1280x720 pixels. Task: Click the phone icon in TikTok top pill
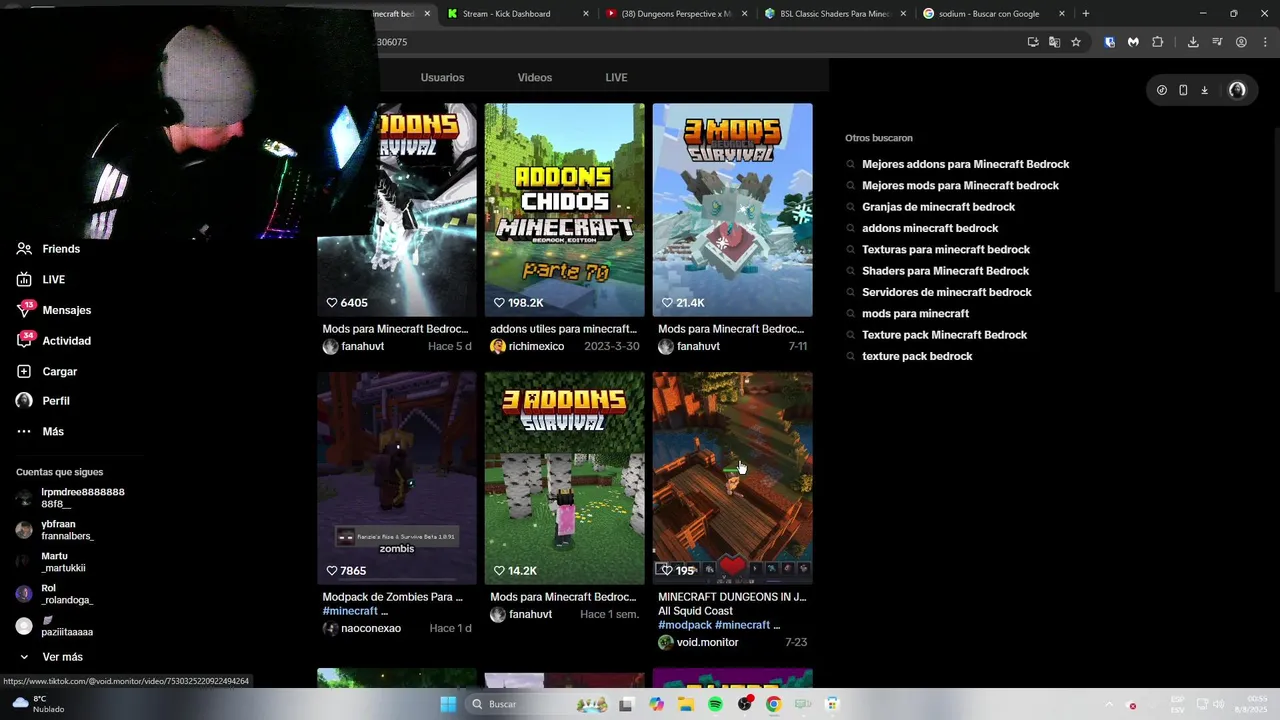1183,90
